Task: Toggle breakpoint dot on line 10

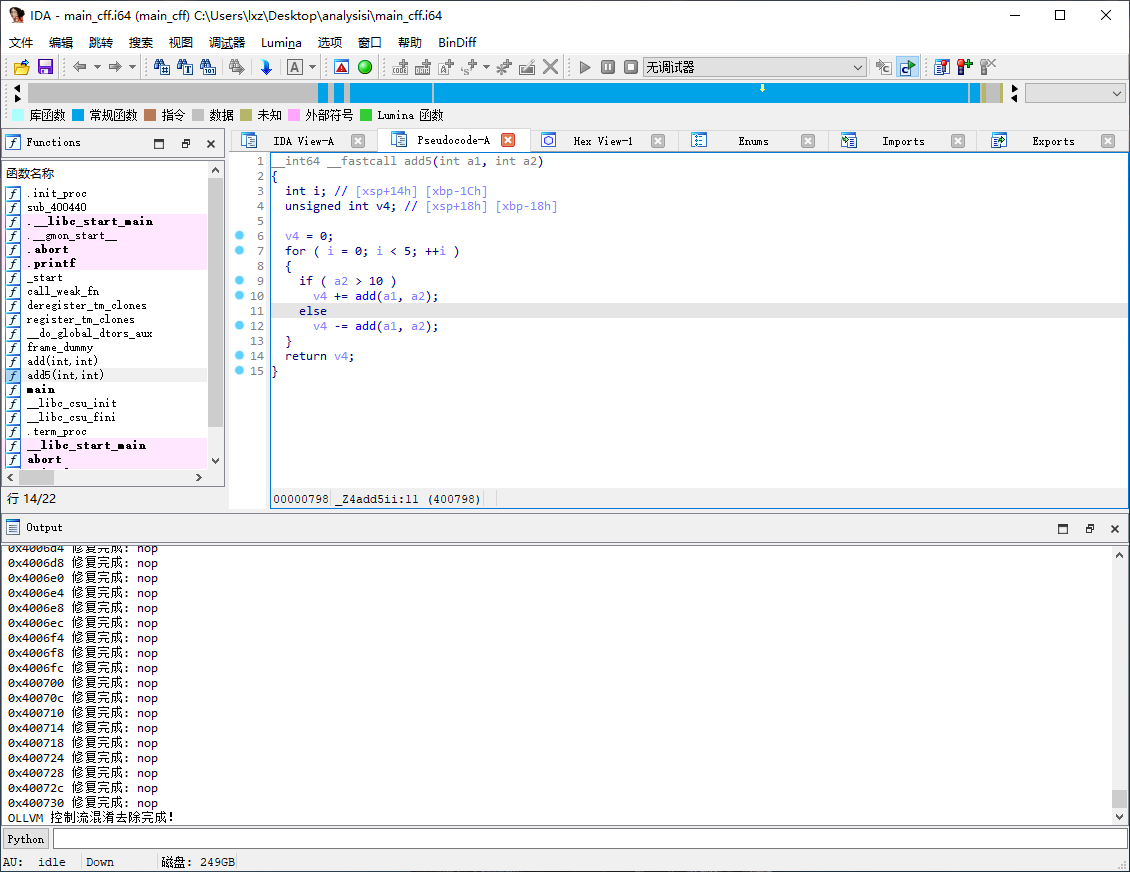Action: 239,296
